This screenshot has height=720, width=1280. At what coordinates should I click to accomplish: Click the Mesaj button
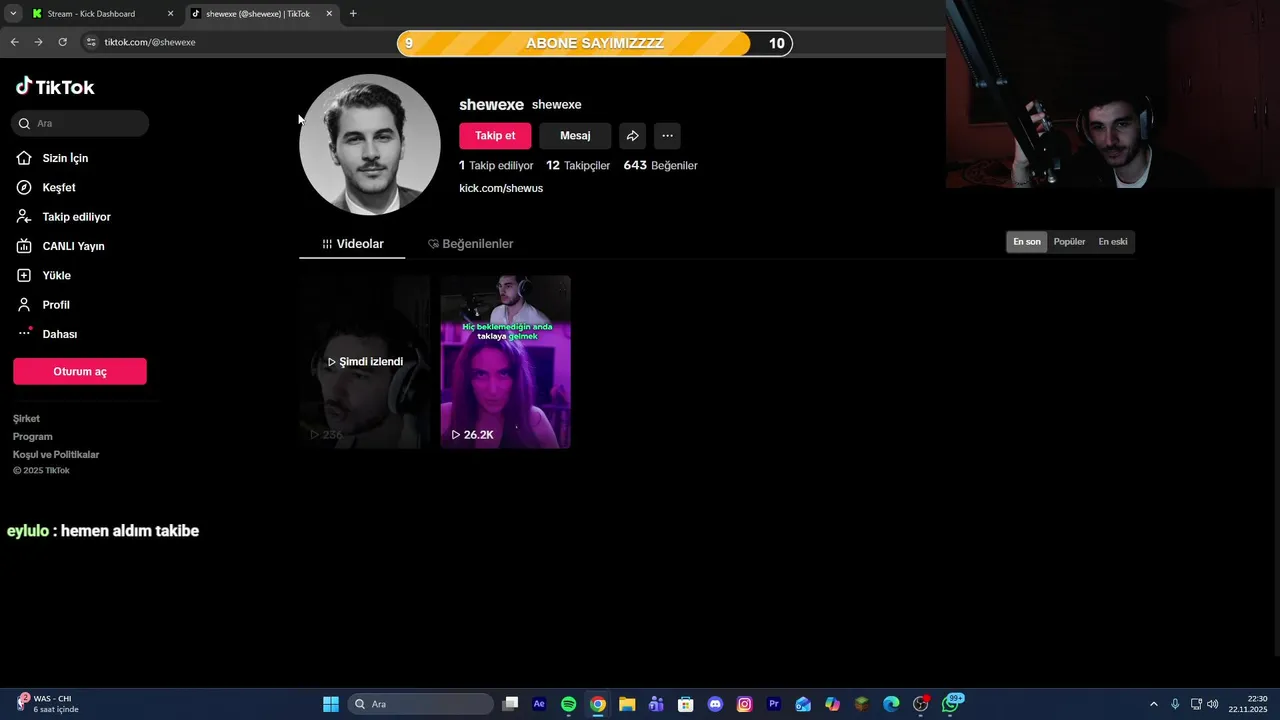[575, 136]
